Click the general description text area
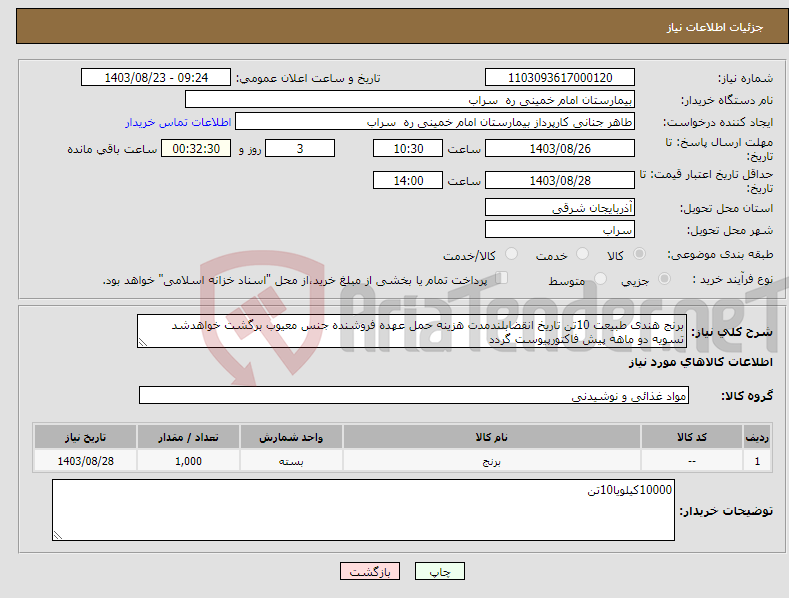This screenshot has height=598, width=789. [x=412, y=331]
